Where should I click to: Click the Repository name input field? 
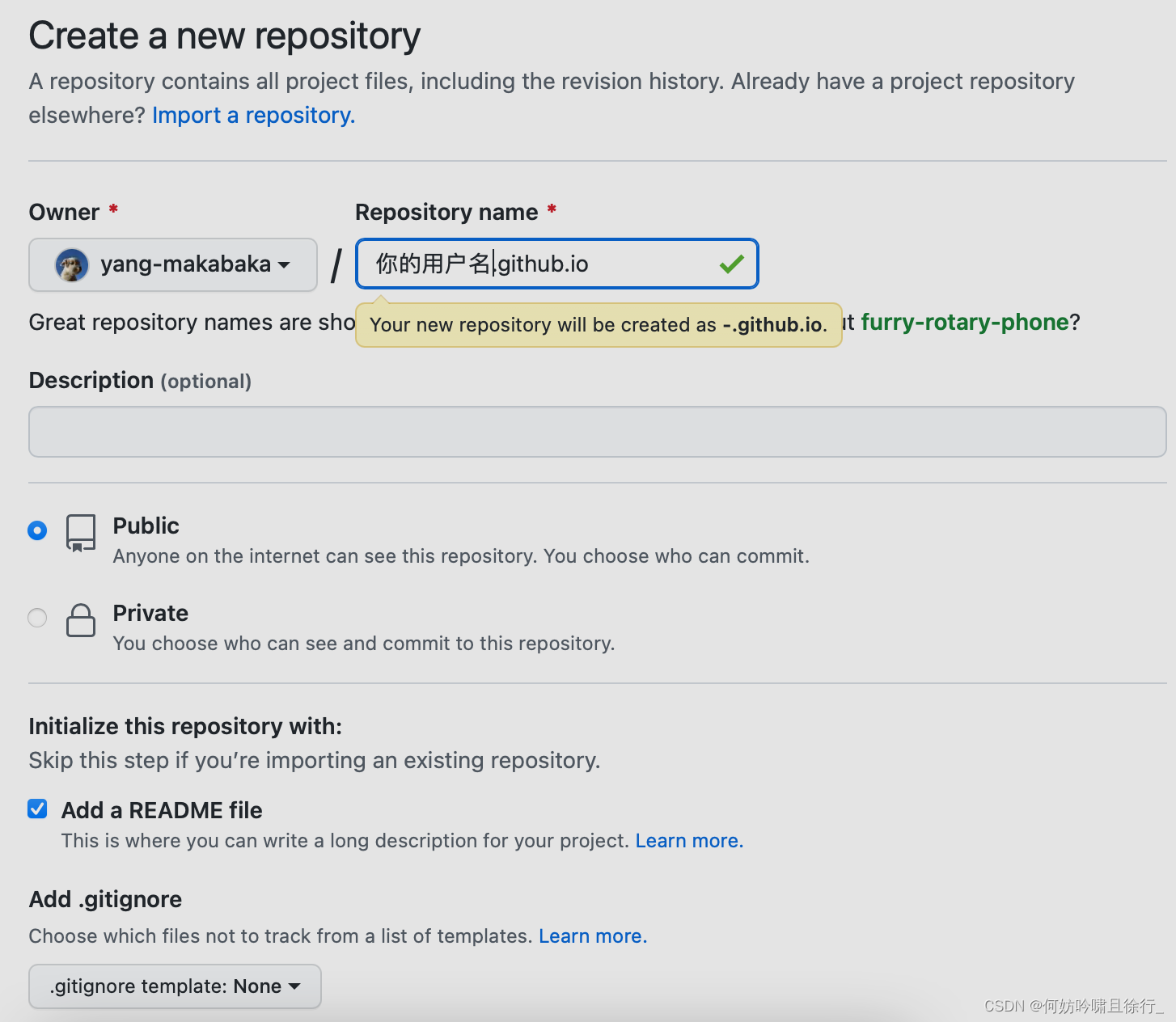coord(542,264)
